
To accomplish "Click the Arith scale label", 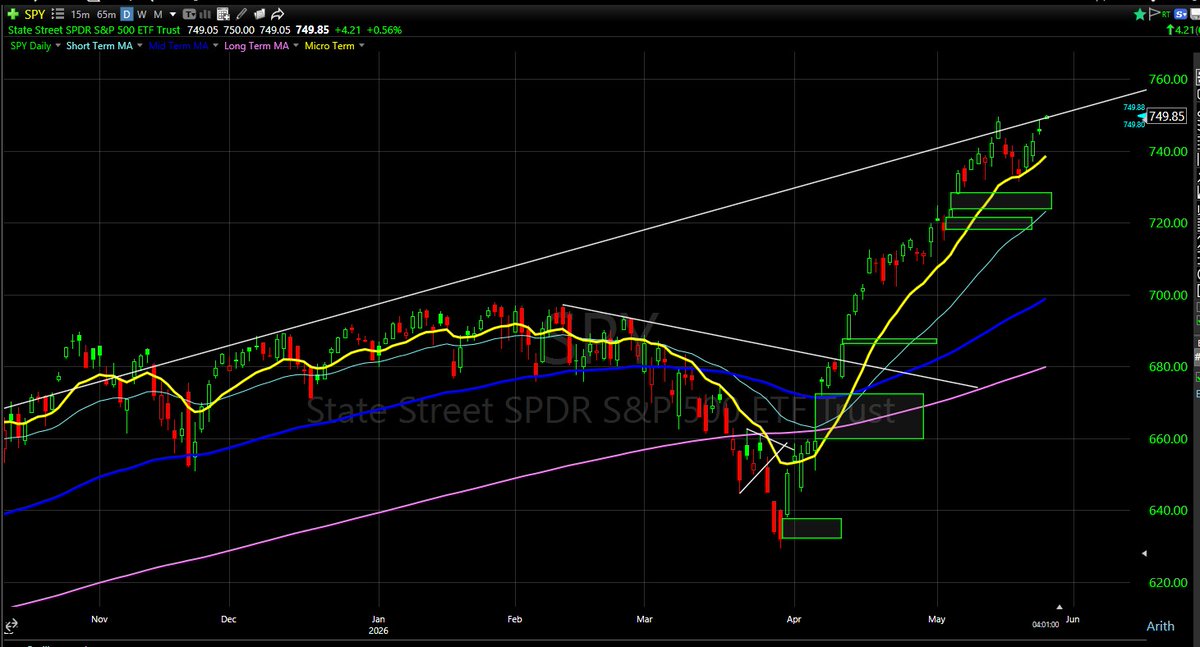I will pyautogui.click(x=1160, y=626).
